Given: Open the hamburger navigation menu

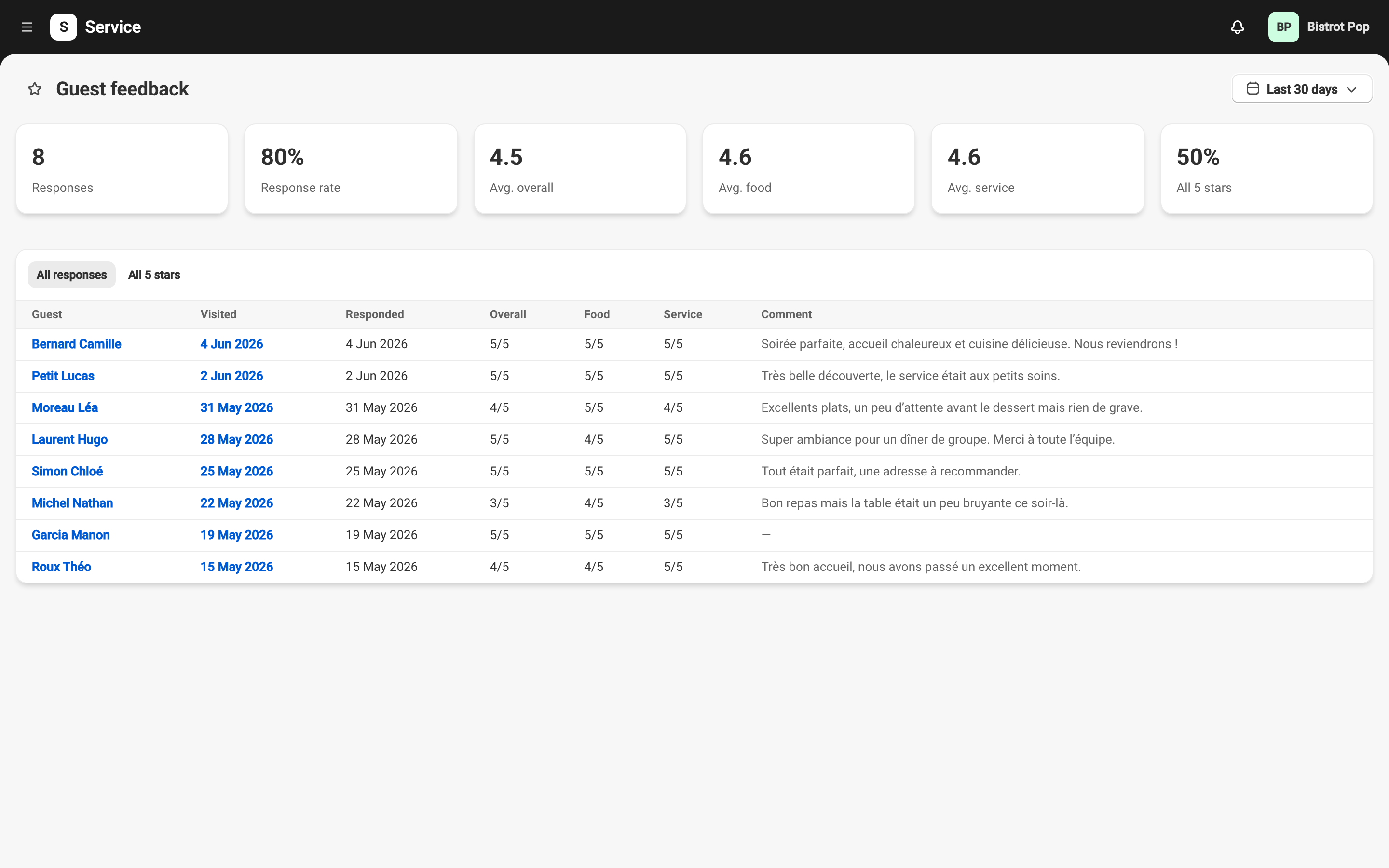Looking at the screenshot, I should 27,27.
